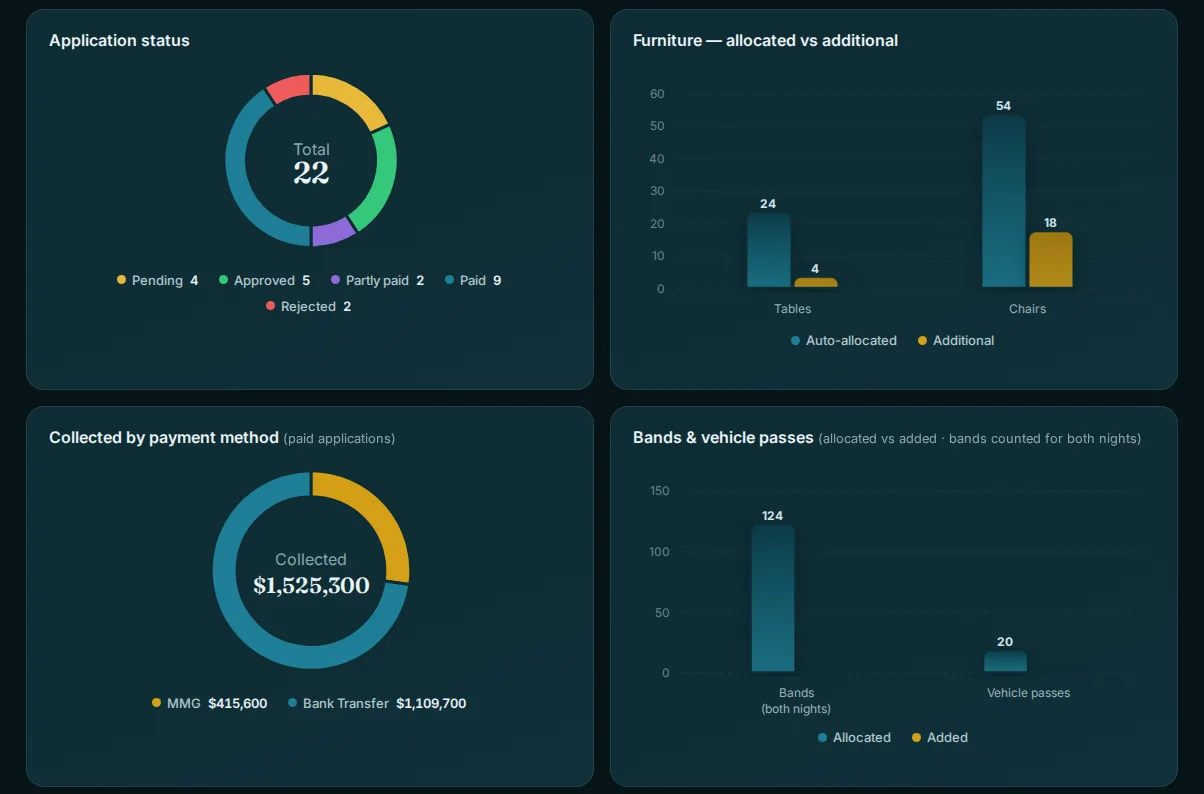This screenshot has width=1204, height=794.
Task: Select the red Rejected donut segment
Action: tap(291, 87)
